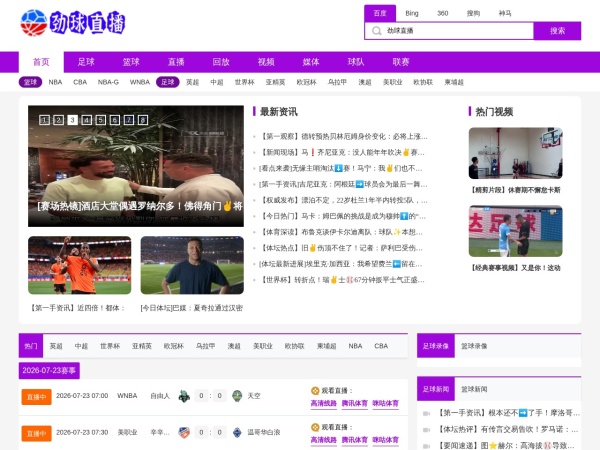Click the 劲球直播 site logo
This screenshot has height=450, width=600.
73,23
